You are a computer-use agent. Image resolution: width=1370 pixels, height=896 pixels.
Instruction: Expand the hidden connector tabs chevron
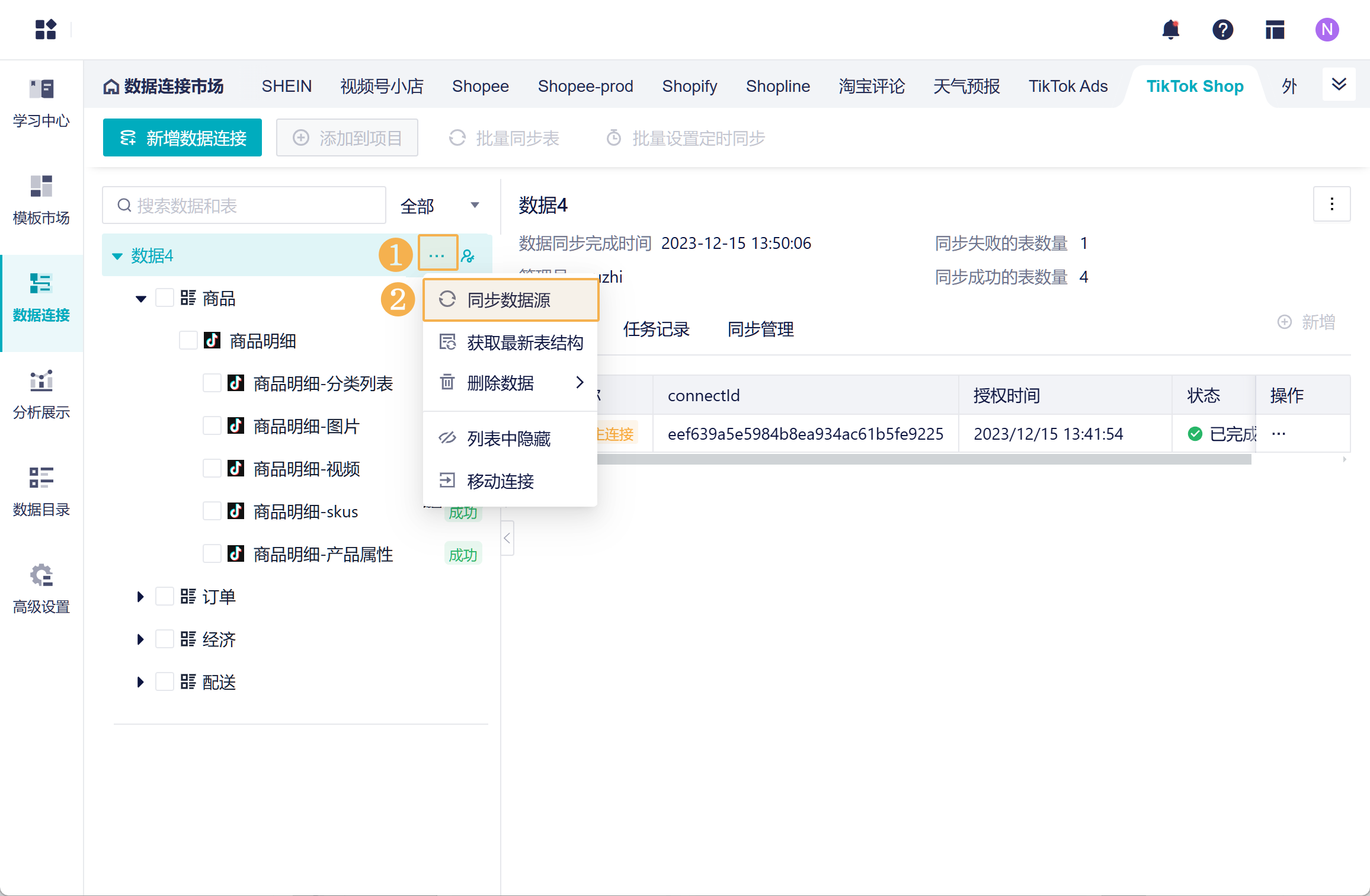(x=1339, y=84)
